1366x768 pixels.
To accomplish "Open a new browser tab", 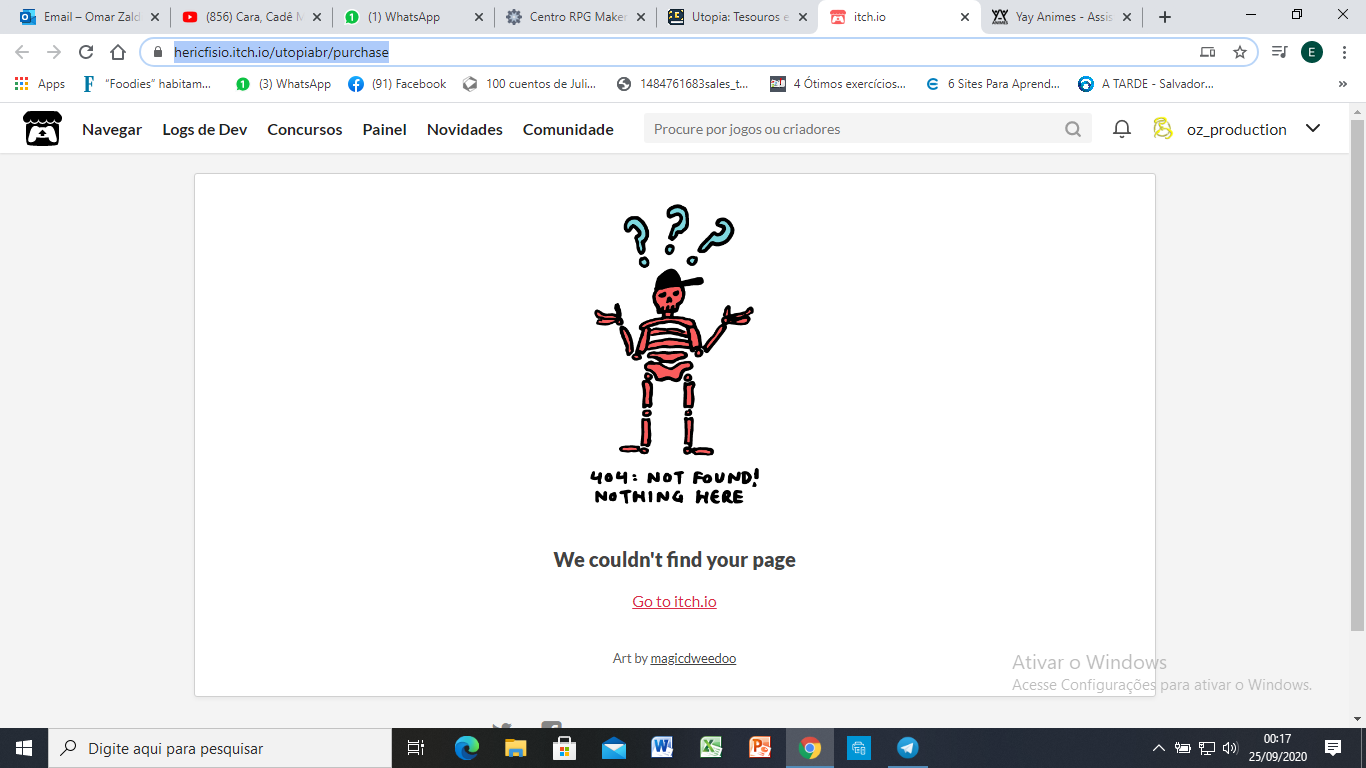I will click(x=1165, y=17).
